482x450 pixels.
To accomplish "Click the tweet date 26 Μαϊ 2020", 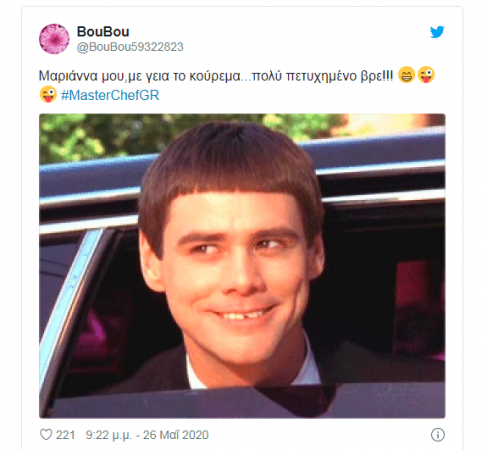I will (x=176, y=435).
